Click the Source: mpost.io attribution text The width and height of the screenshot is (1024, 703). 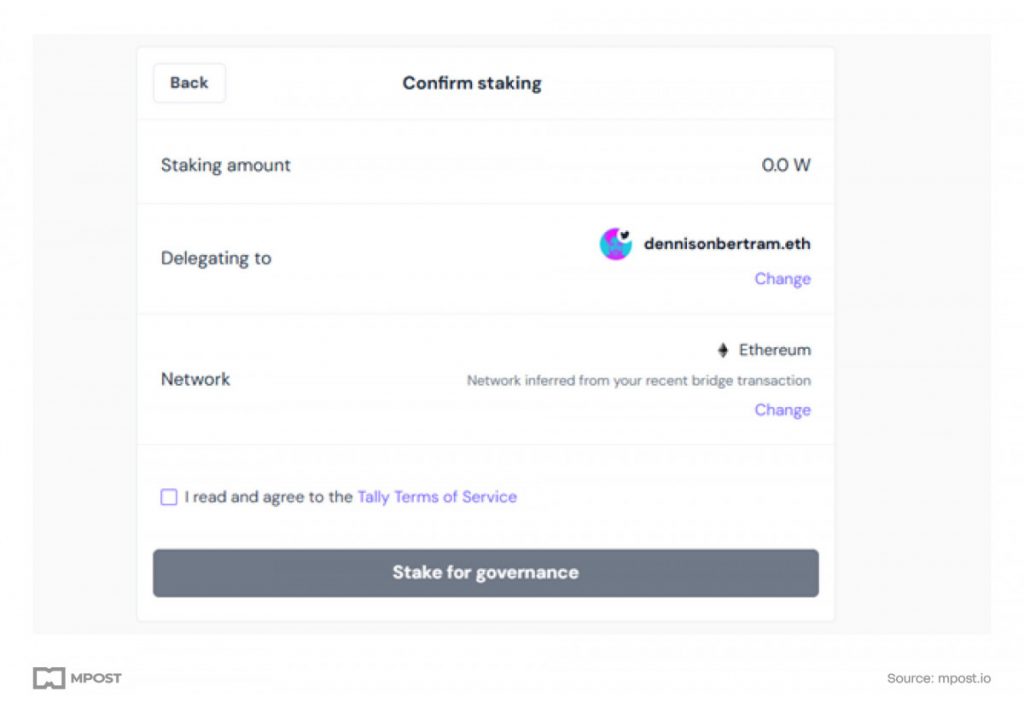click(938, 678)
